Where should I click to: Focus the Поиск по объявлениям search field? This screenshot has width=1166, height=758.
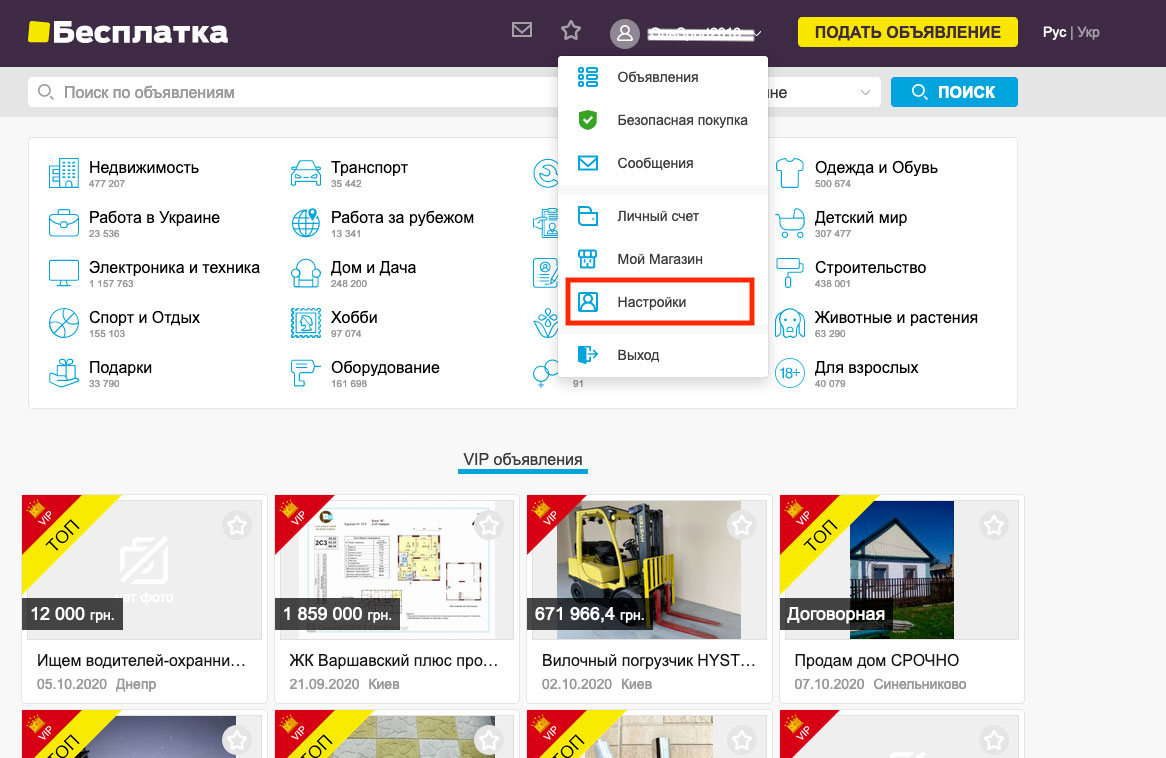tap(294, 92)
